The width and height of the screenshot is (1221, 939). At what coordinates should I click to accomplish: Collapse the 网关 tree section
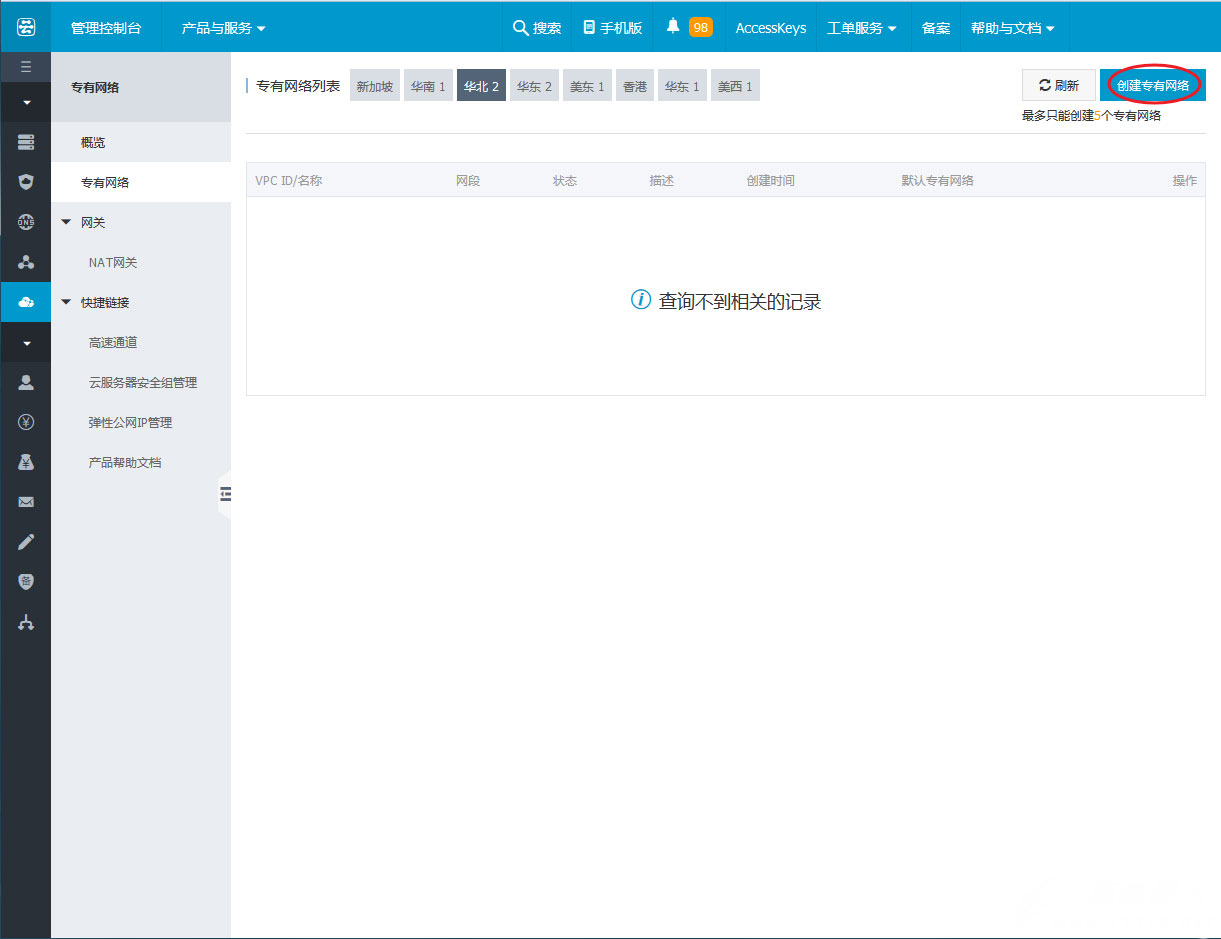coord(67,222)
